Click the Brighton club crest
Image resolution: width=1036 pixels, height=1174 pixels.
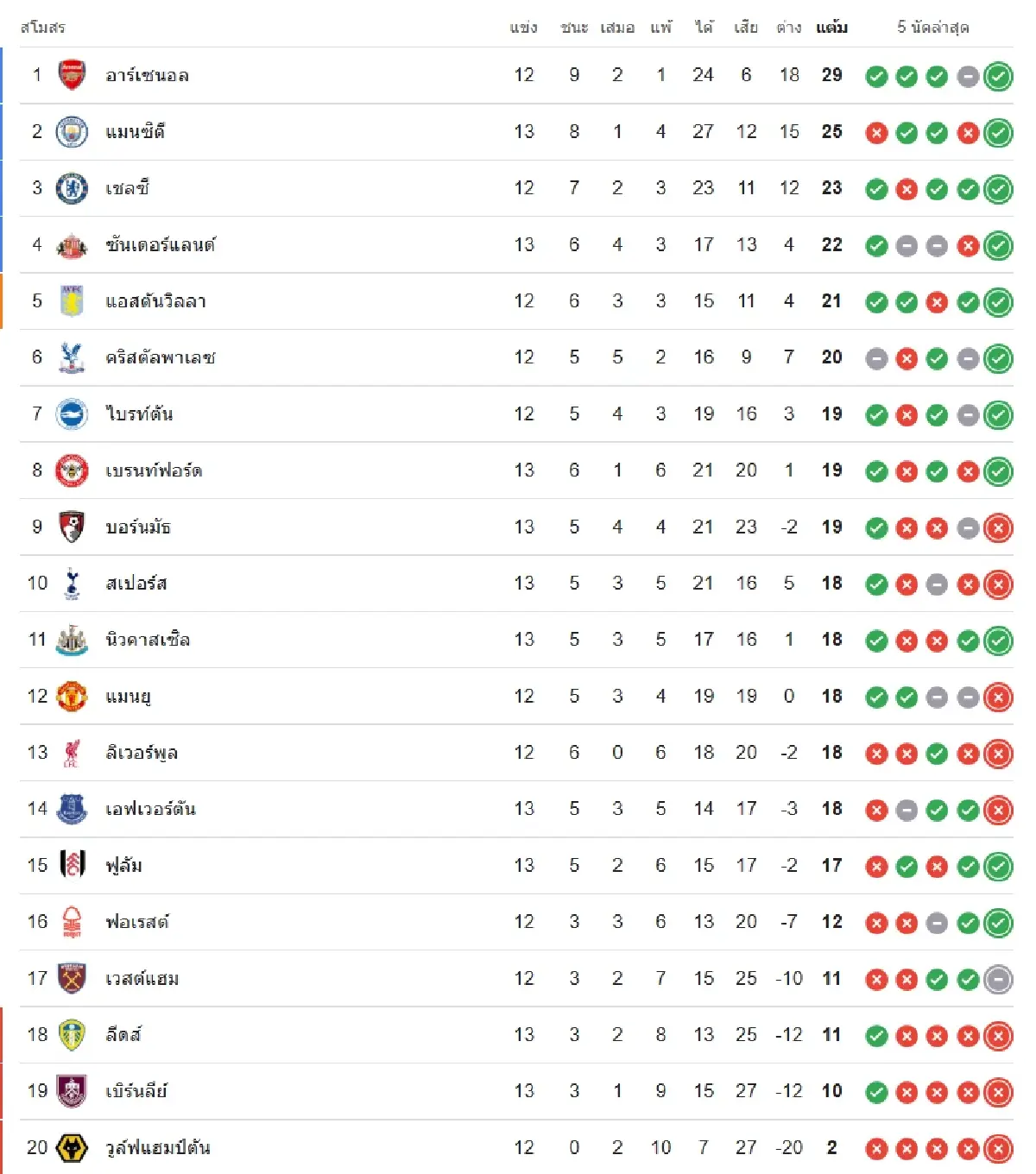72,414
